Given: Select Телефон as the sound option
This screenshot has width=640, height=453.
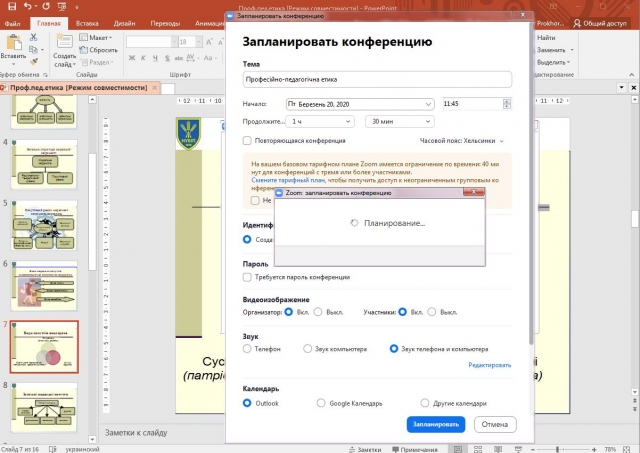Looking at the screenshot, I should [x=247, y=349].
